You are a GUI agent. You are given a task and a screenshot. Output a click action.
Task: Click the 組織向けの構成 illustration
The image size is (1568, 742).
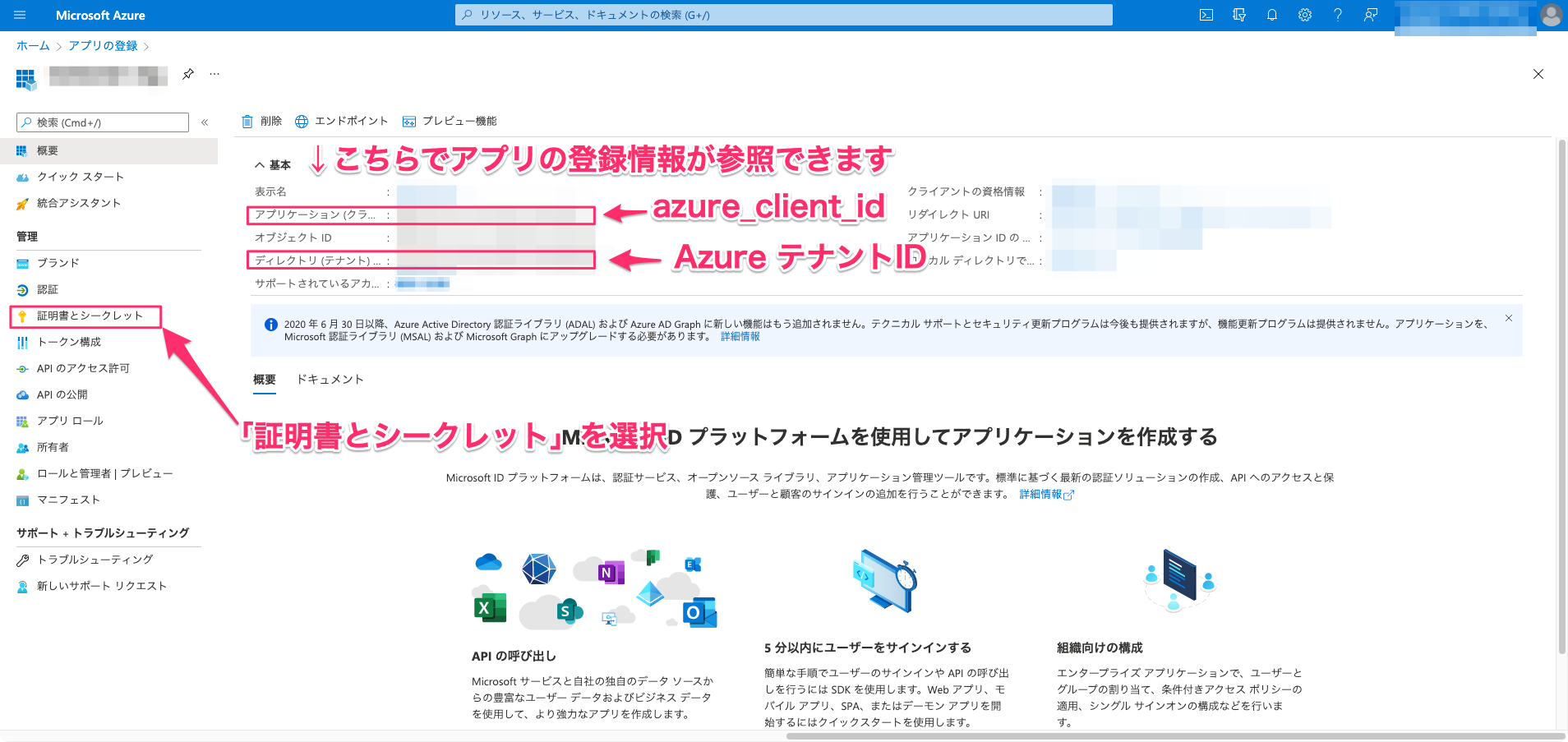click(1179, 581)
